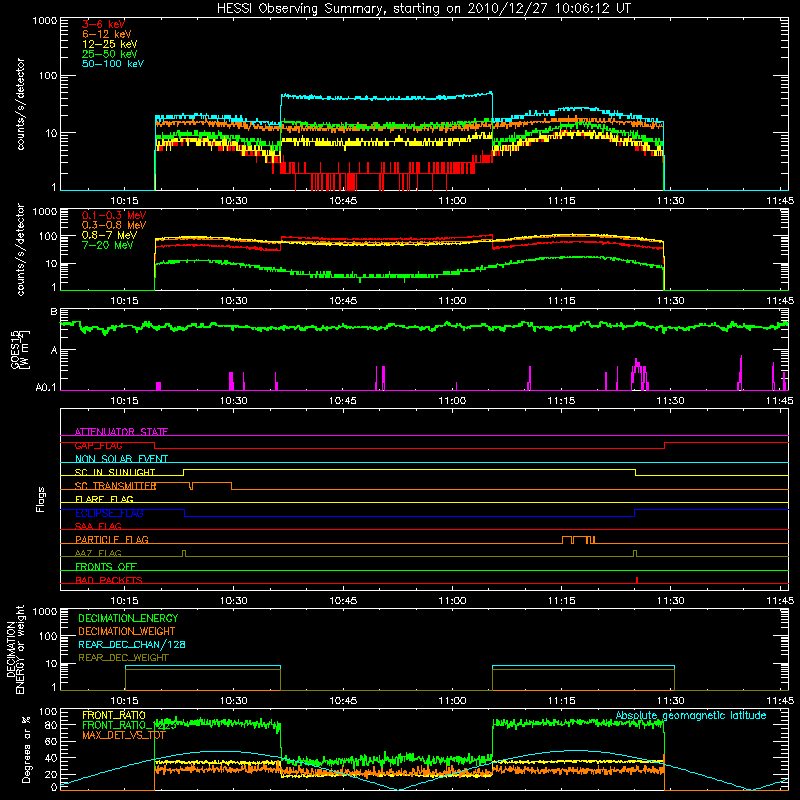
Task: Click the orange '6-12 keV' legend label
Action: (x=107, y=34)
